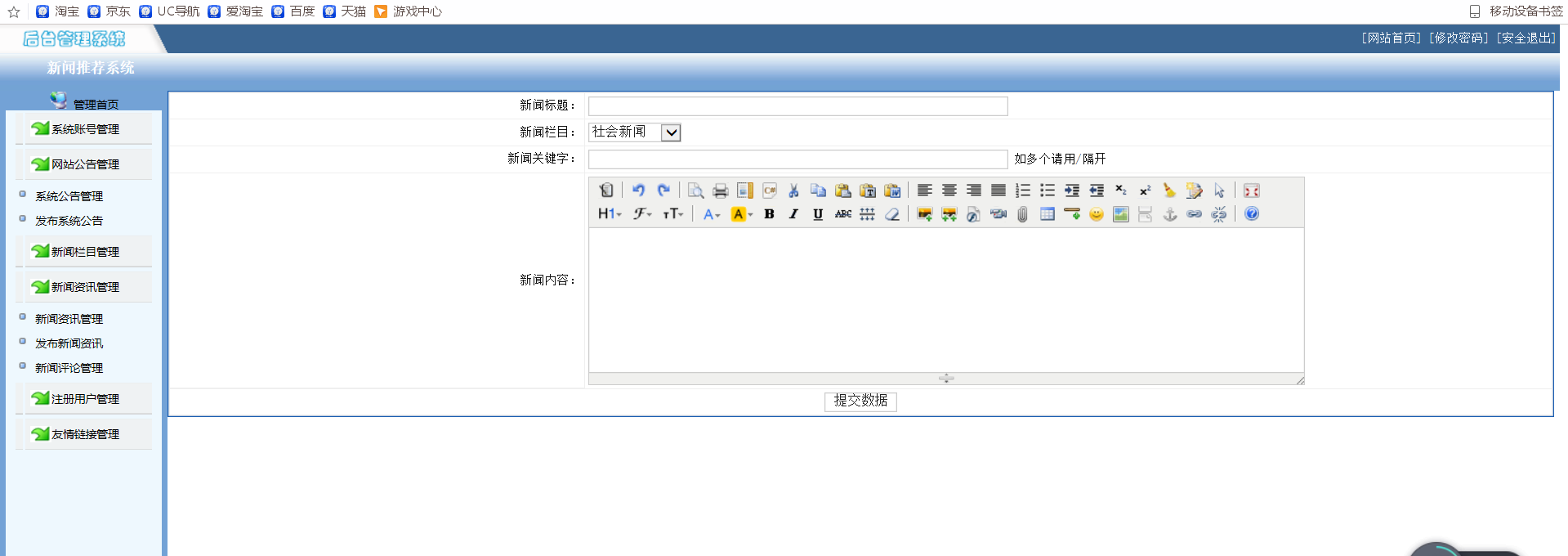The image size is (1568, 556).
Task: Expand 注册用户管理 menu section
Action: pos(84,399)
